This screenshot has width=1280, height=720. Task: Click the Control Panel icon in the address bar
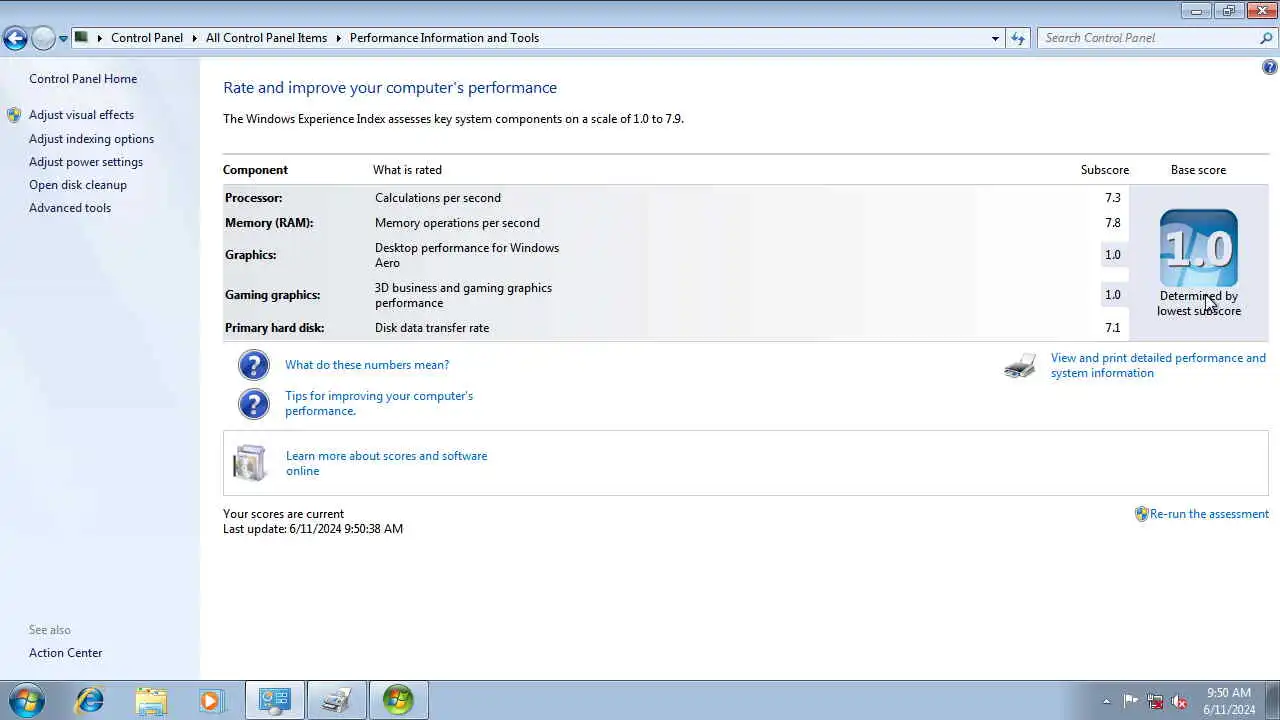click(x=82, y=38)
